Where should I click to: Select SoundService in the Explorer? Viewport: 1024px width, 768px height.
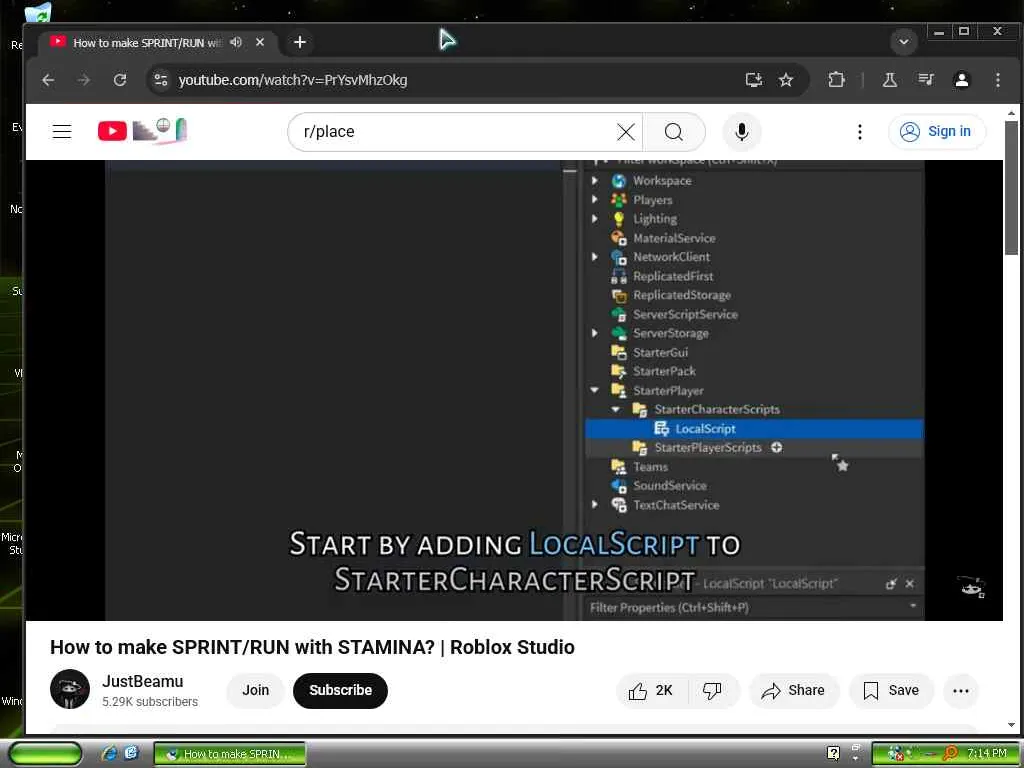click(x=669, y=486)
